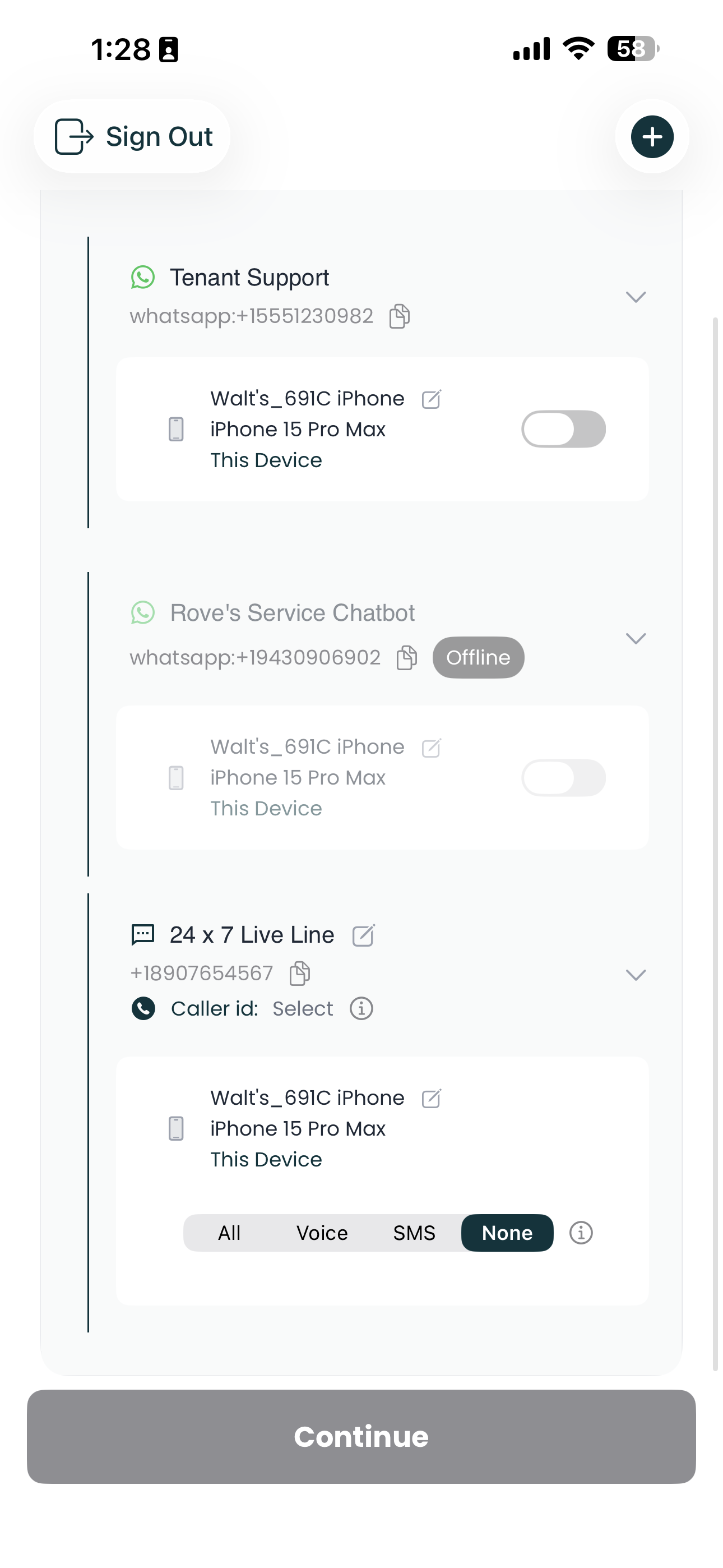Click the WhatsApp icon beside Tenant Support
Screen dimensions: 723x1568
click(x=144, y=278)
